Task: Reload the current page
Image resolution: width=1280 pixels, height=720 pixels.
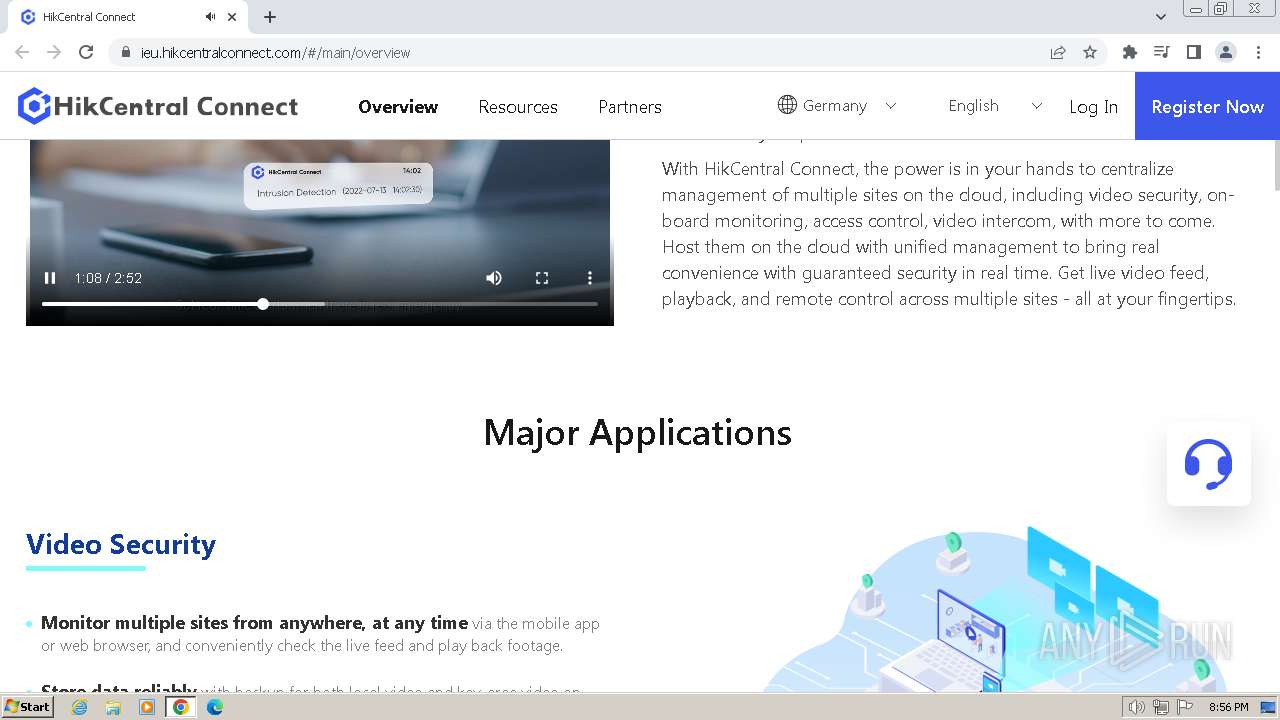Action: pyautogui.click(x=86, y=52)
